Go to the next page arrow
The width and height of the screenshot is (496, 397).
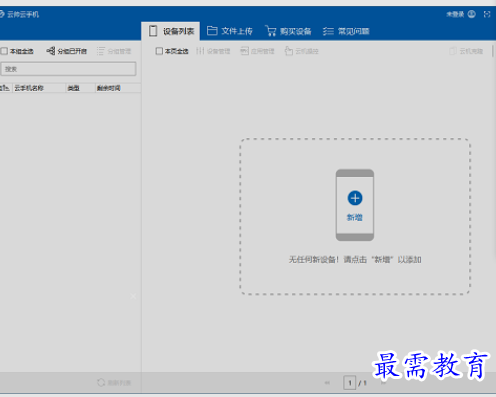[384, 383]
